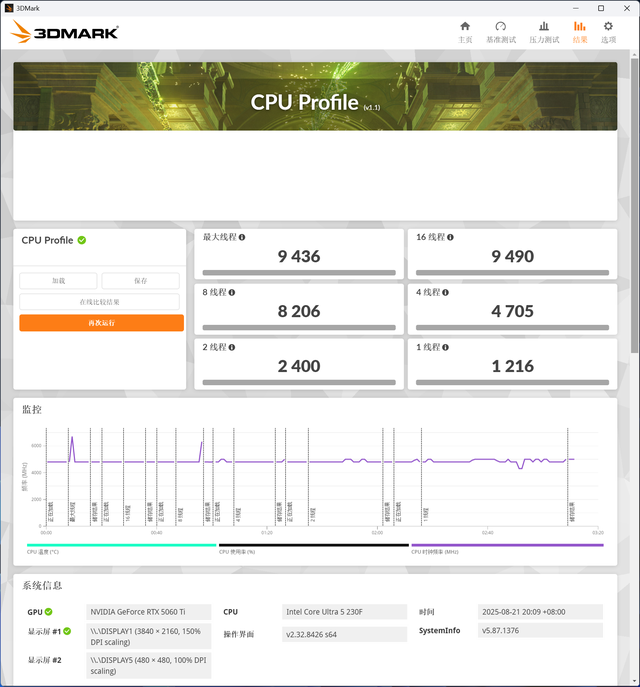Click the System Info (系统信息) heading
This screenshot has width=640, height=687.
point(42,585)
